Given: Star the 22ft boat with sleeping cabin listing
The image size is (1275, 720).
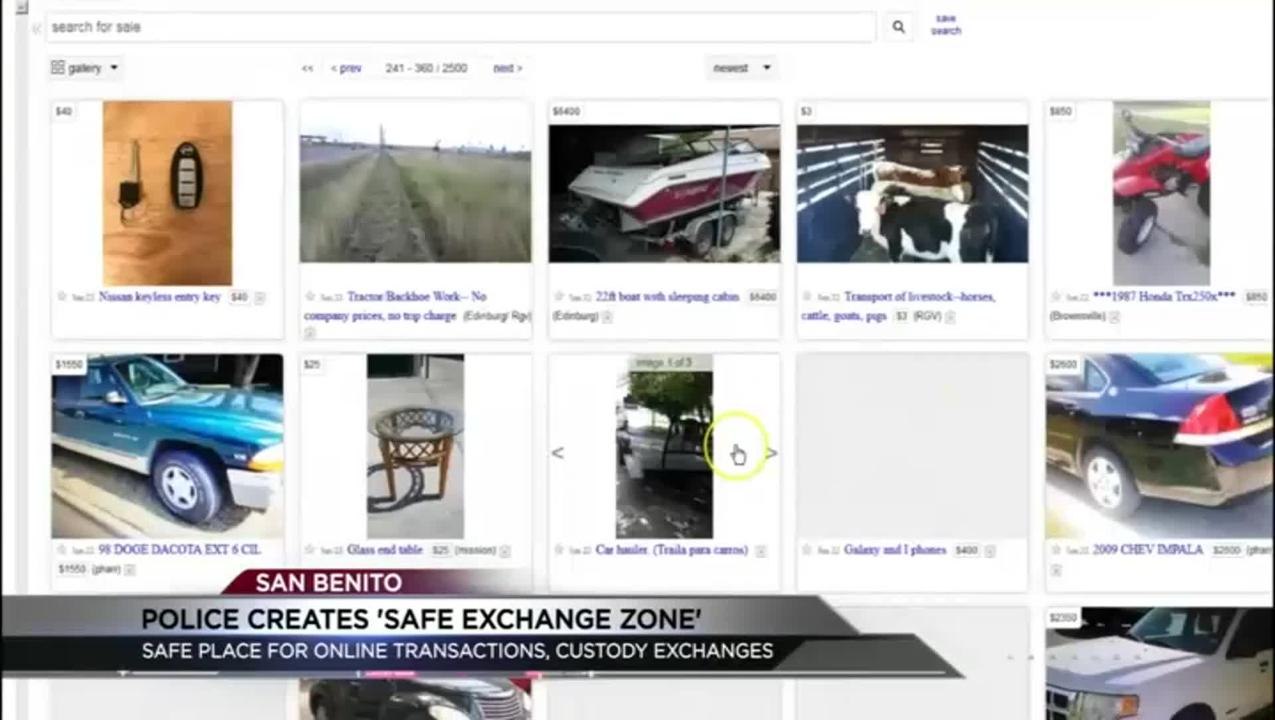Looking at the screenshot, I should [x=558, y=297].
